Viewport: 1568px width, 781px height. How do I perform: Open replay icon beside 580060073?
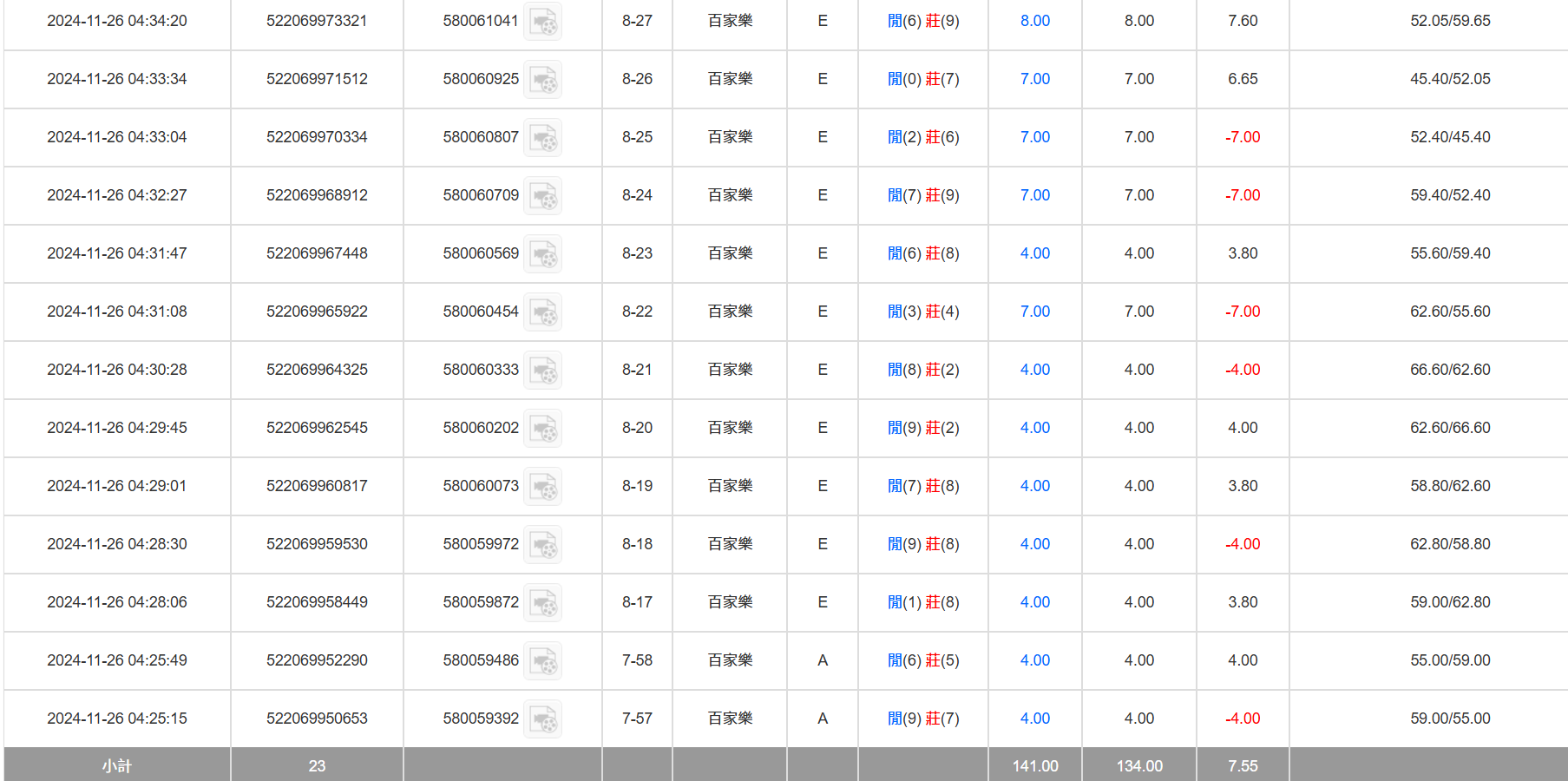pyautogui.click(x=542, y=487)
